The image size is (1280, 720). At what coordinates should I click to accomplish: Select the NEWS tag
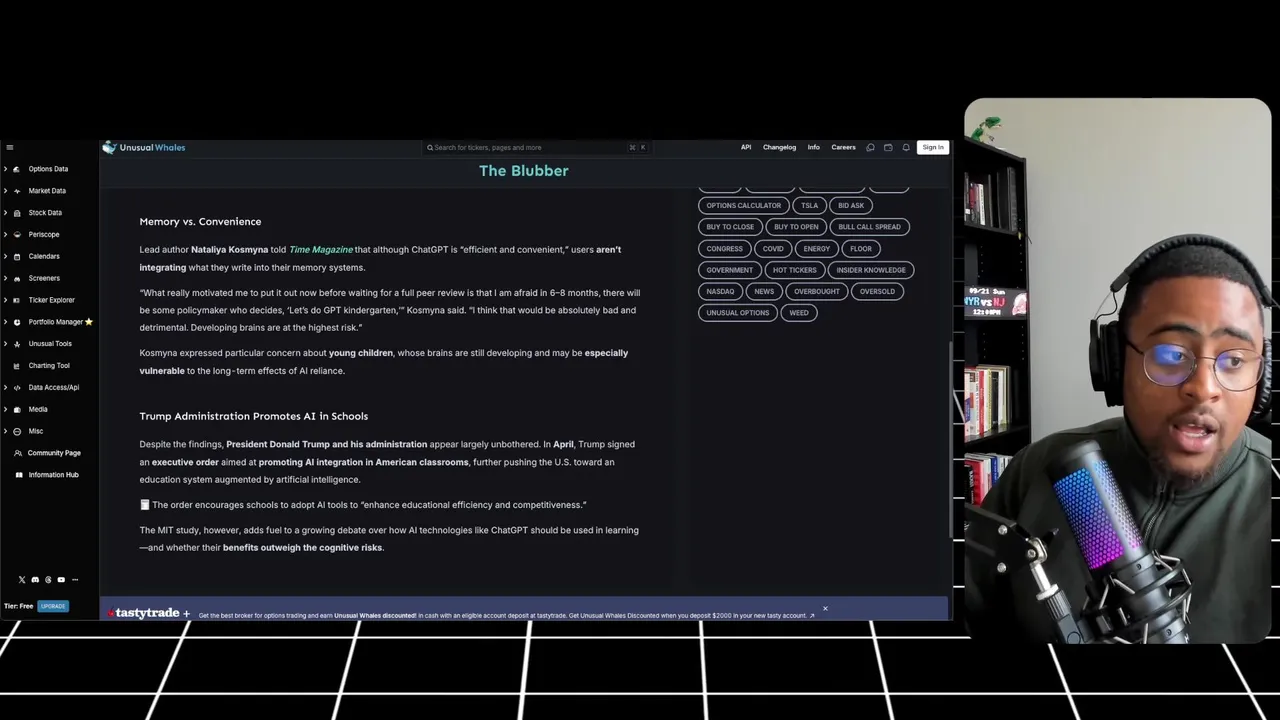[x=764, y=291]
